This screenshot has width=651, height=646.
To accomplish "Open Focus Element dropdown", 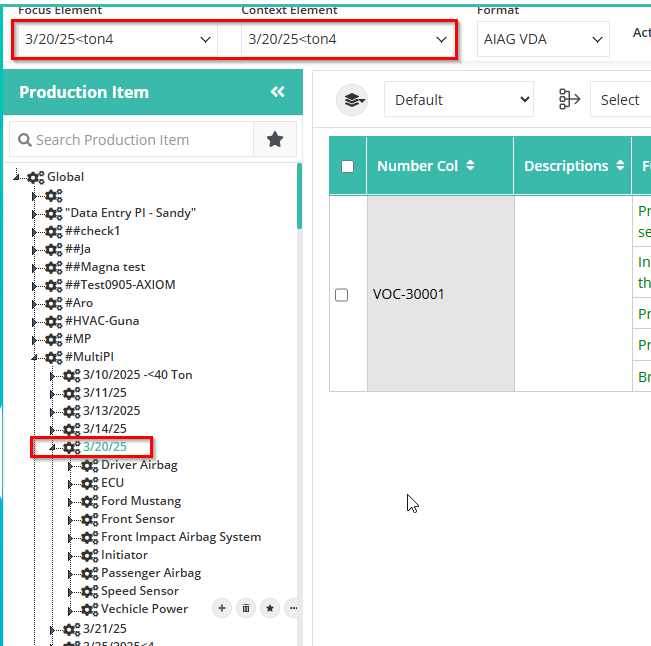I will coord(117,39).
